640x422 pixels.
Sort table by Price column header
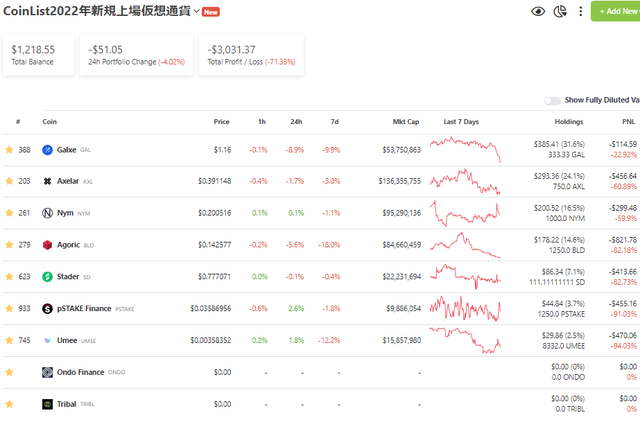pyautogui.click(x=222, y=122)
